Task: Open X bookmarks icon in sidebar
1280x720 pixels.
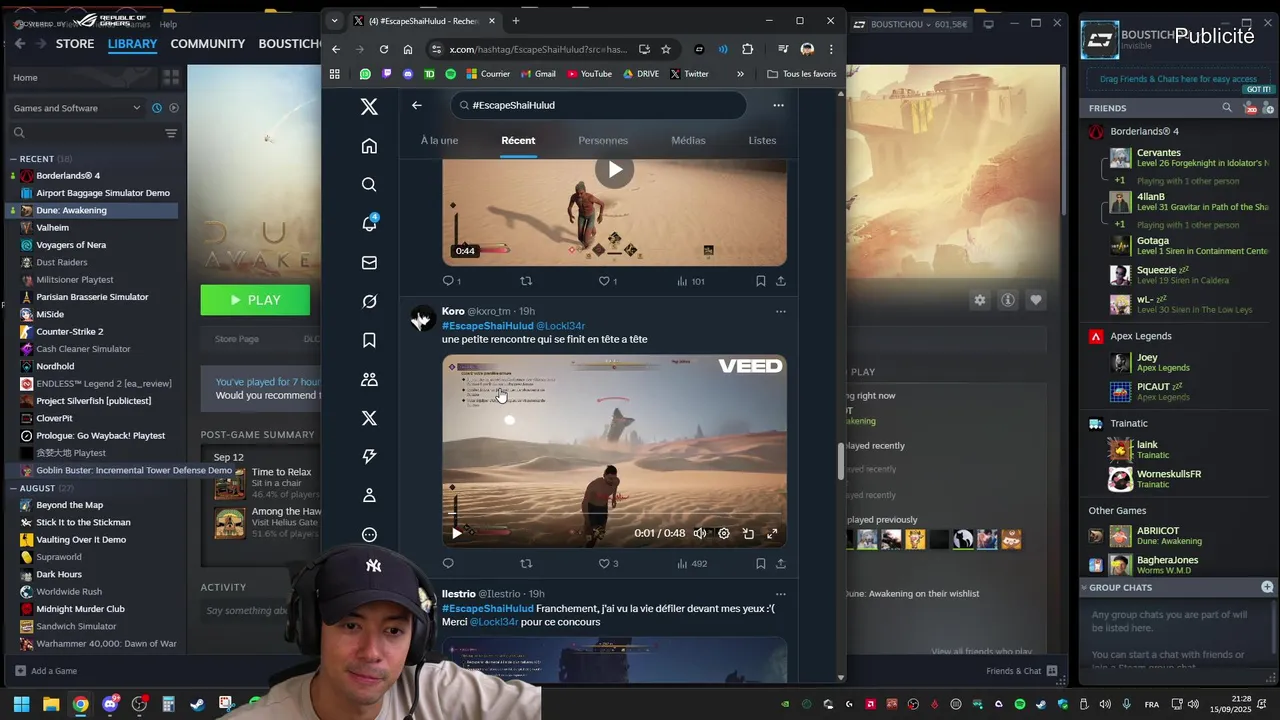Action: point(369,340)
